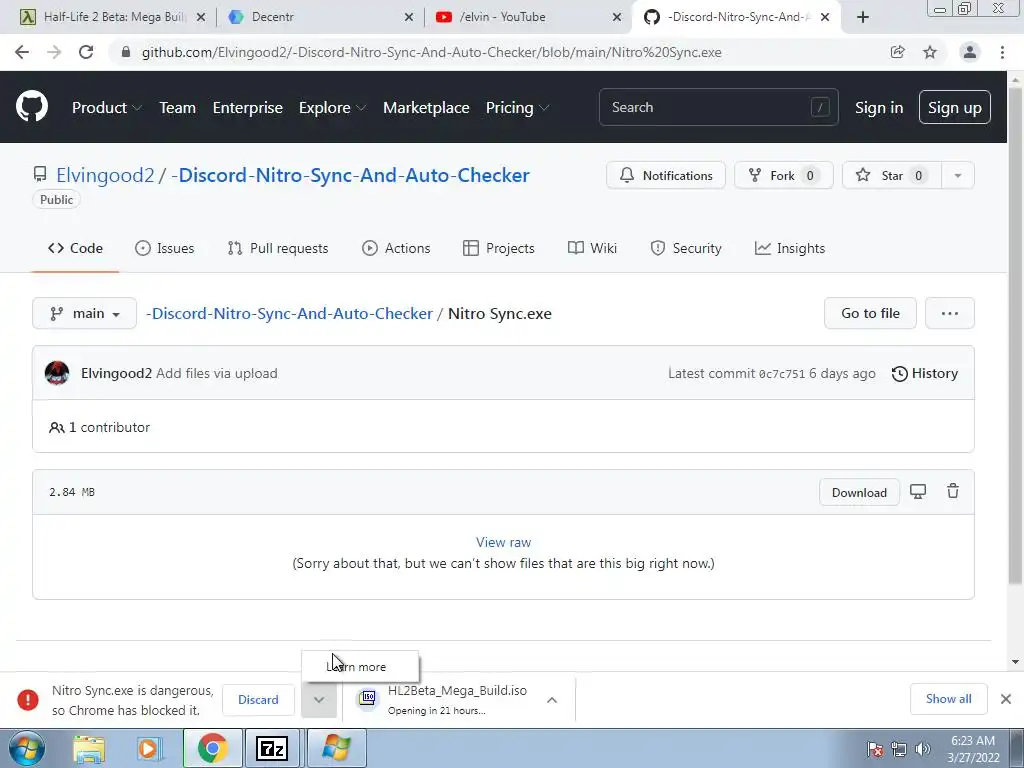Expand the Explore dropdown

(x=332, y=108)
